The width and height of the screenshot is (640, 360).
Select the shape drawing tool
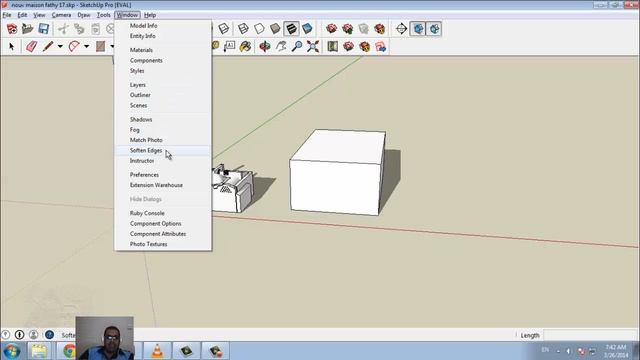100,47
